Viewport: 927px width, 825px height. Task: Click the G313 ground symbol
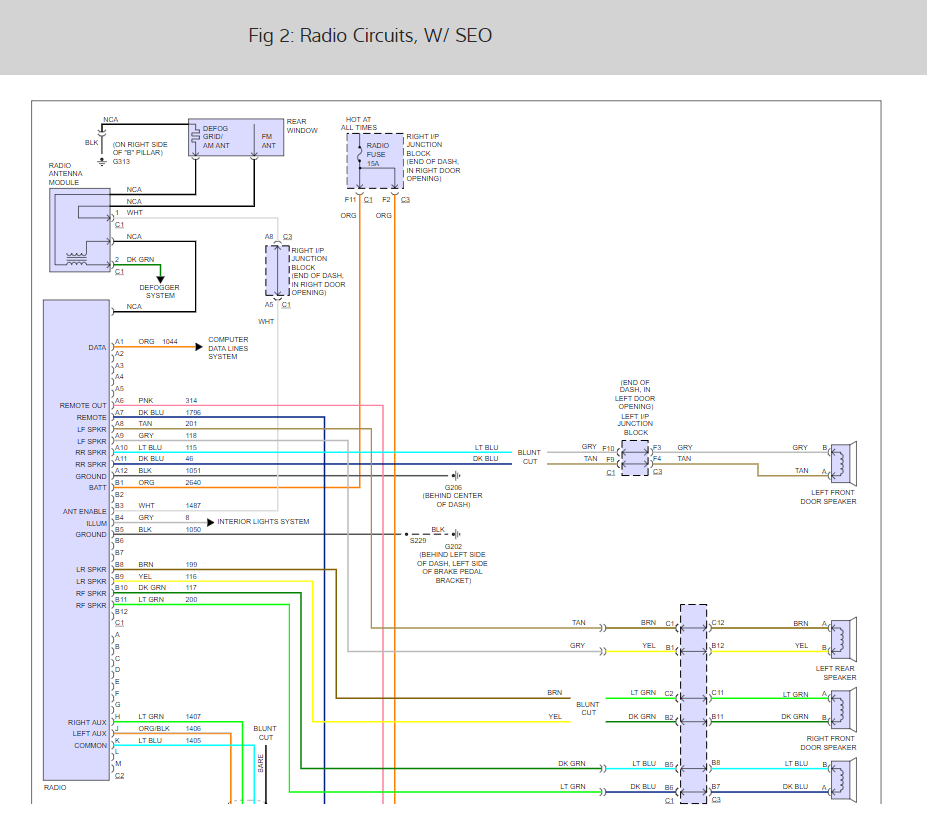tap(103, 159)
